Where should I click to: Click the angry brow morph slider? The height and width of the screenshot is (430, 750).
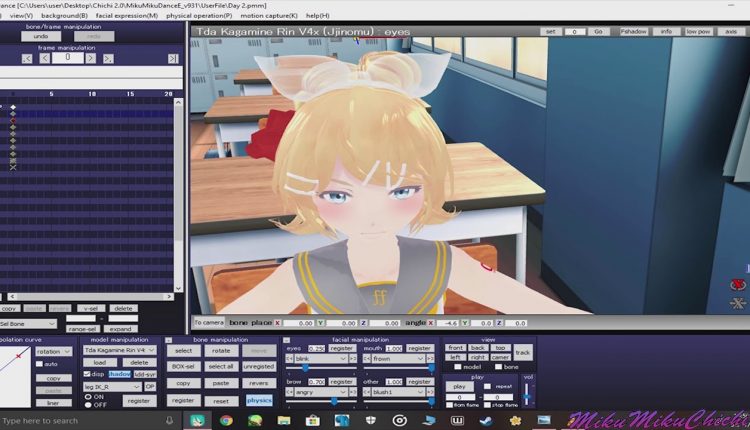[x=320, y=402]
